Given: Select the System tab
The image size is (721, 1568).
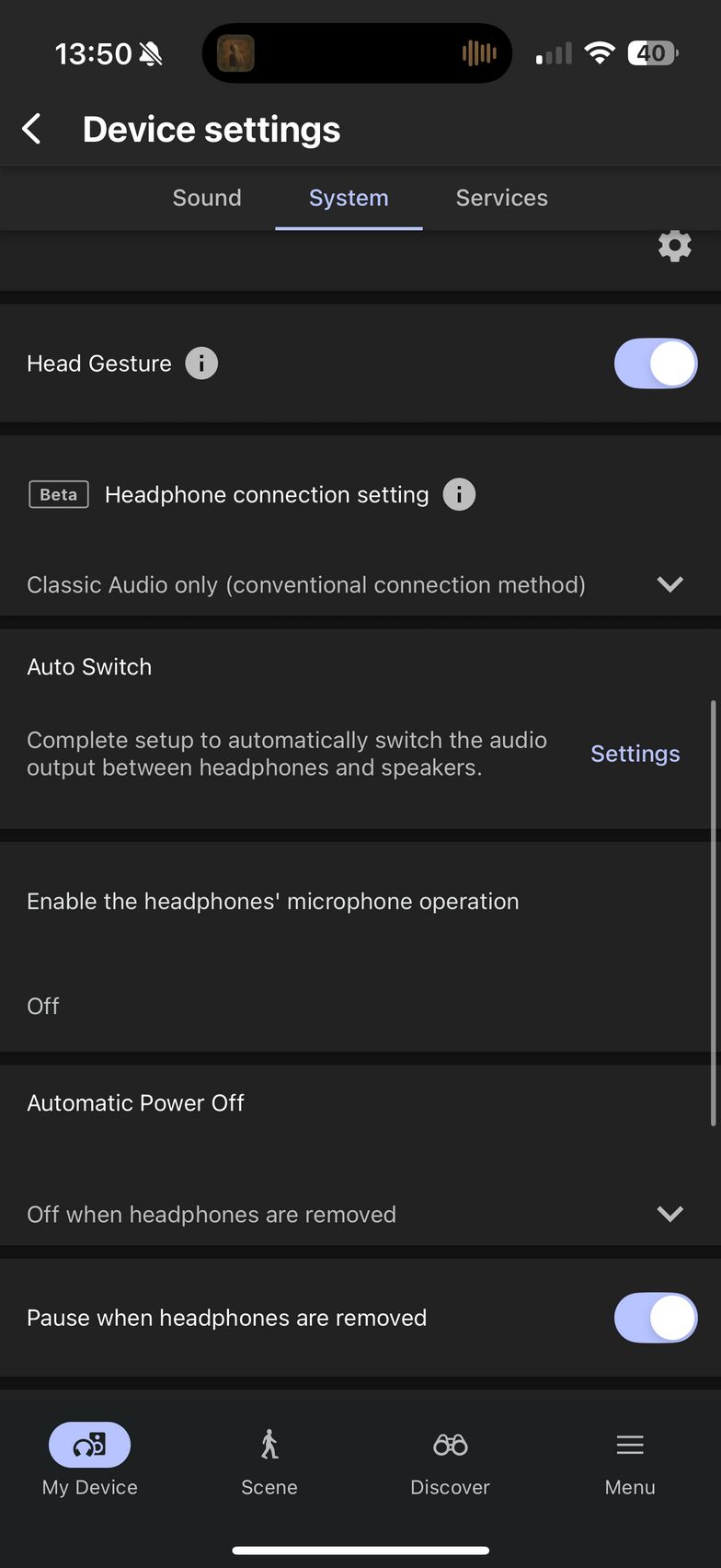Looking at the screenshot, I should 349,198.
